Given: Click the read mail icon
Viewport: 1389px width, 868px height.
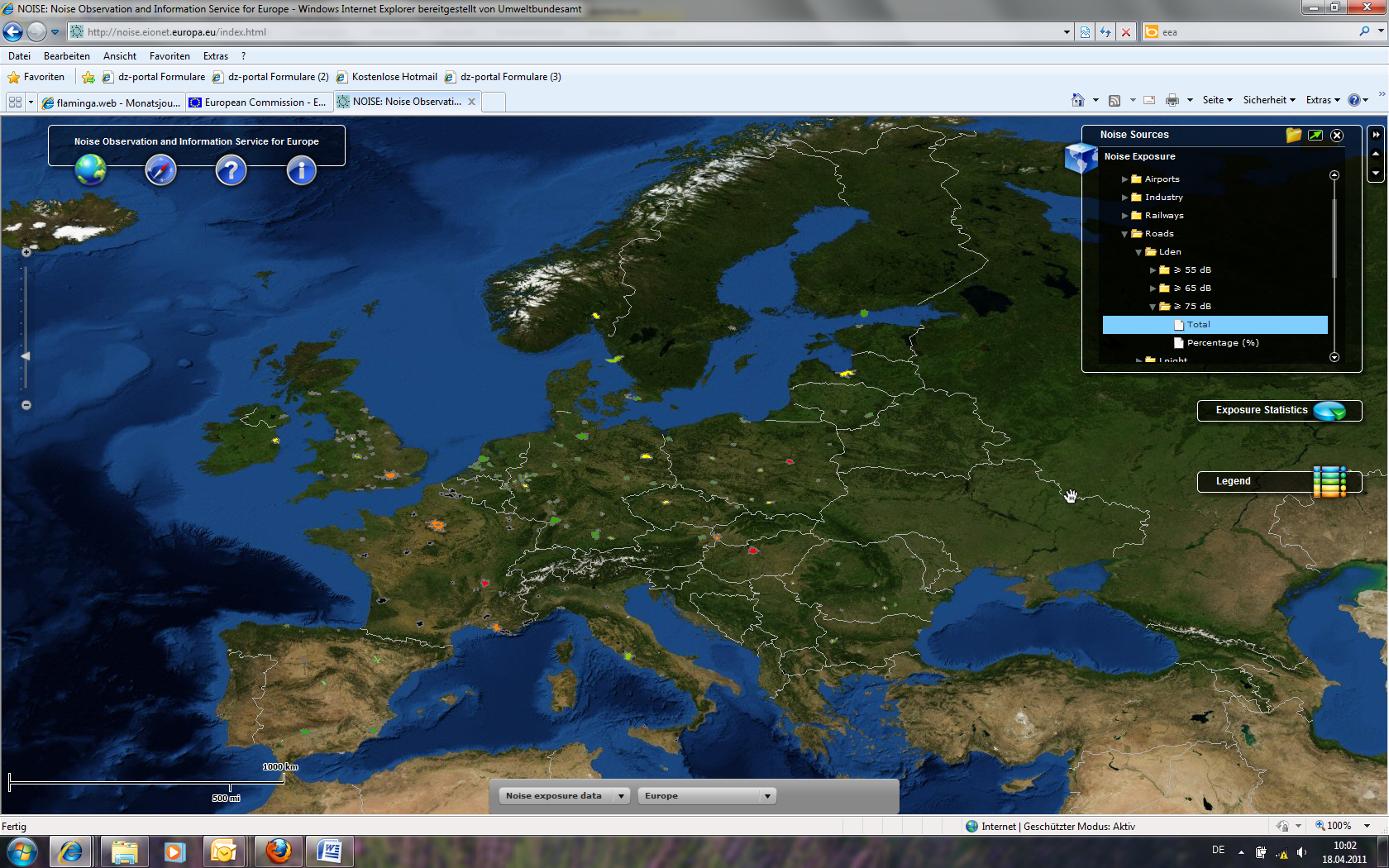Looking at the screenshot, I should (1149, 100).
